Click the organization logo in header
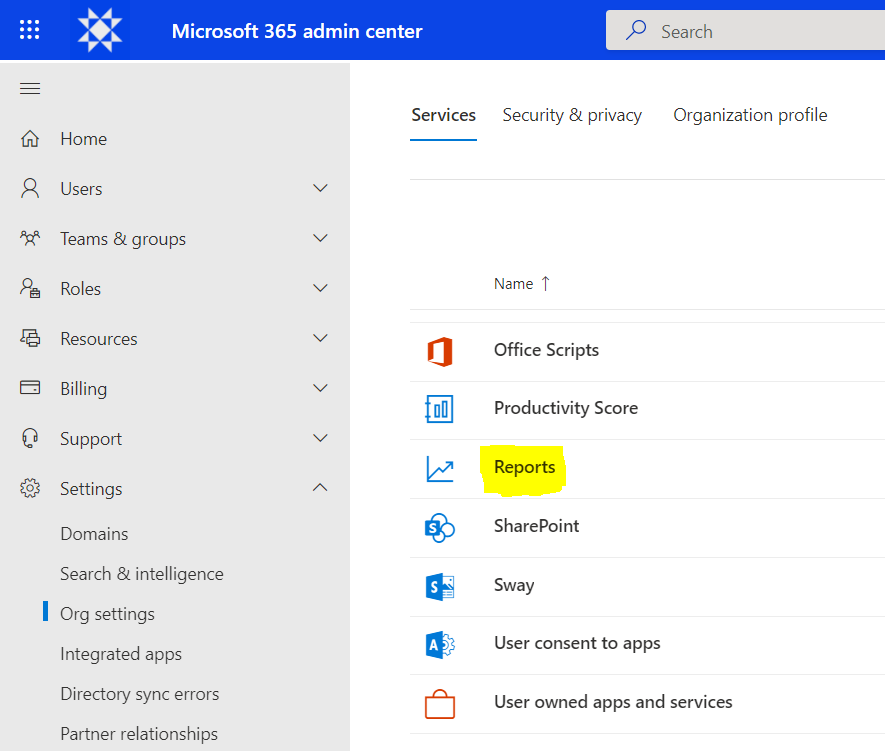 (x=100, y=30)
